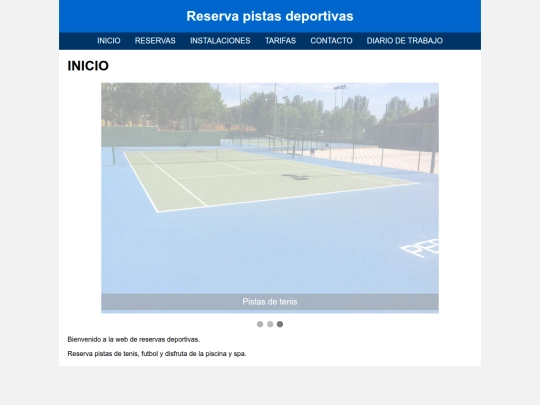The image size is (540, 405).
Task: Select the second slideshow dot
Action: pos(270,324)
